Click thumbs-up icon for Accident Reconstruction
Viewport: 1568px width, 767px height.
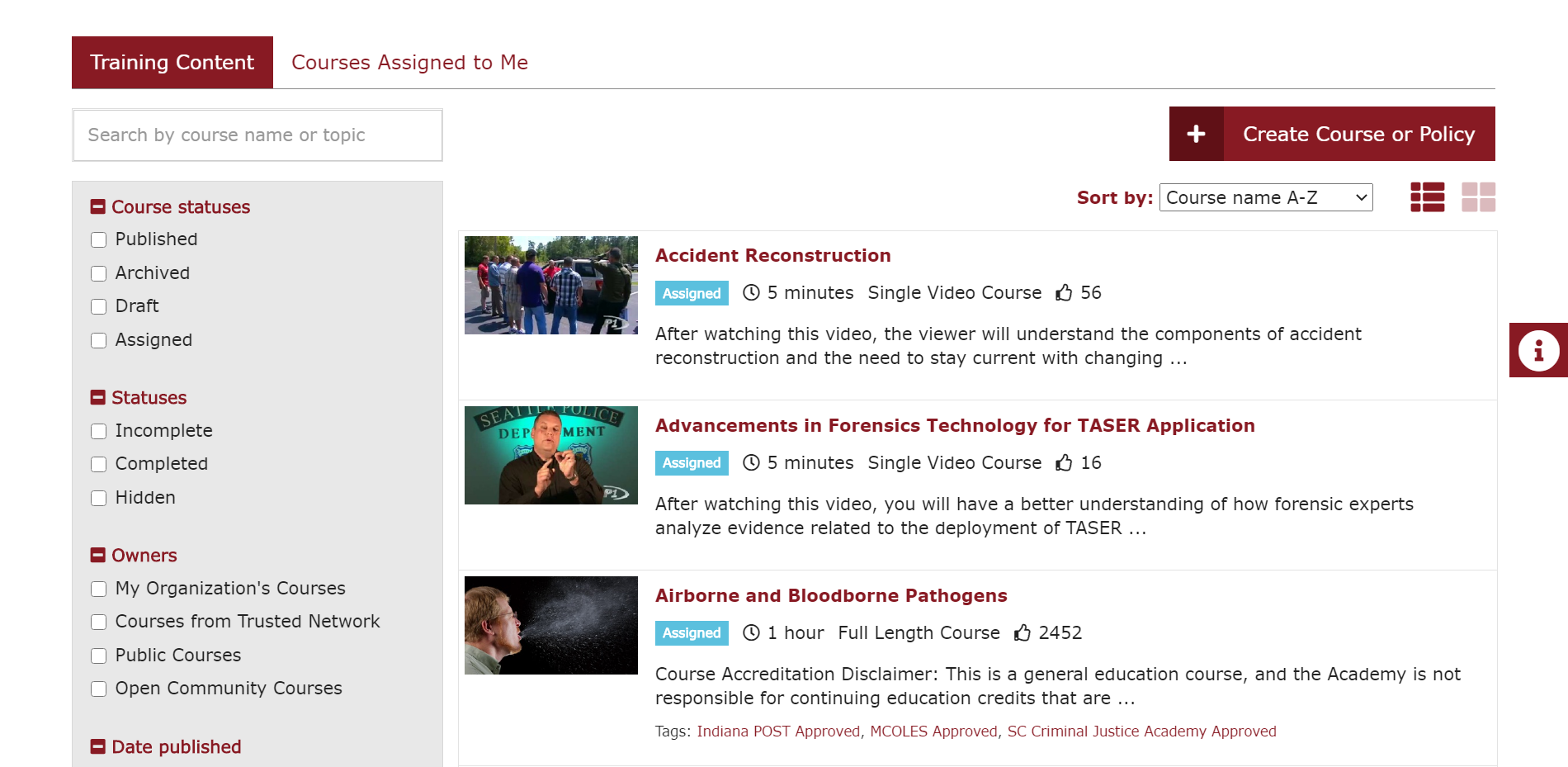tap(1065, 292)
